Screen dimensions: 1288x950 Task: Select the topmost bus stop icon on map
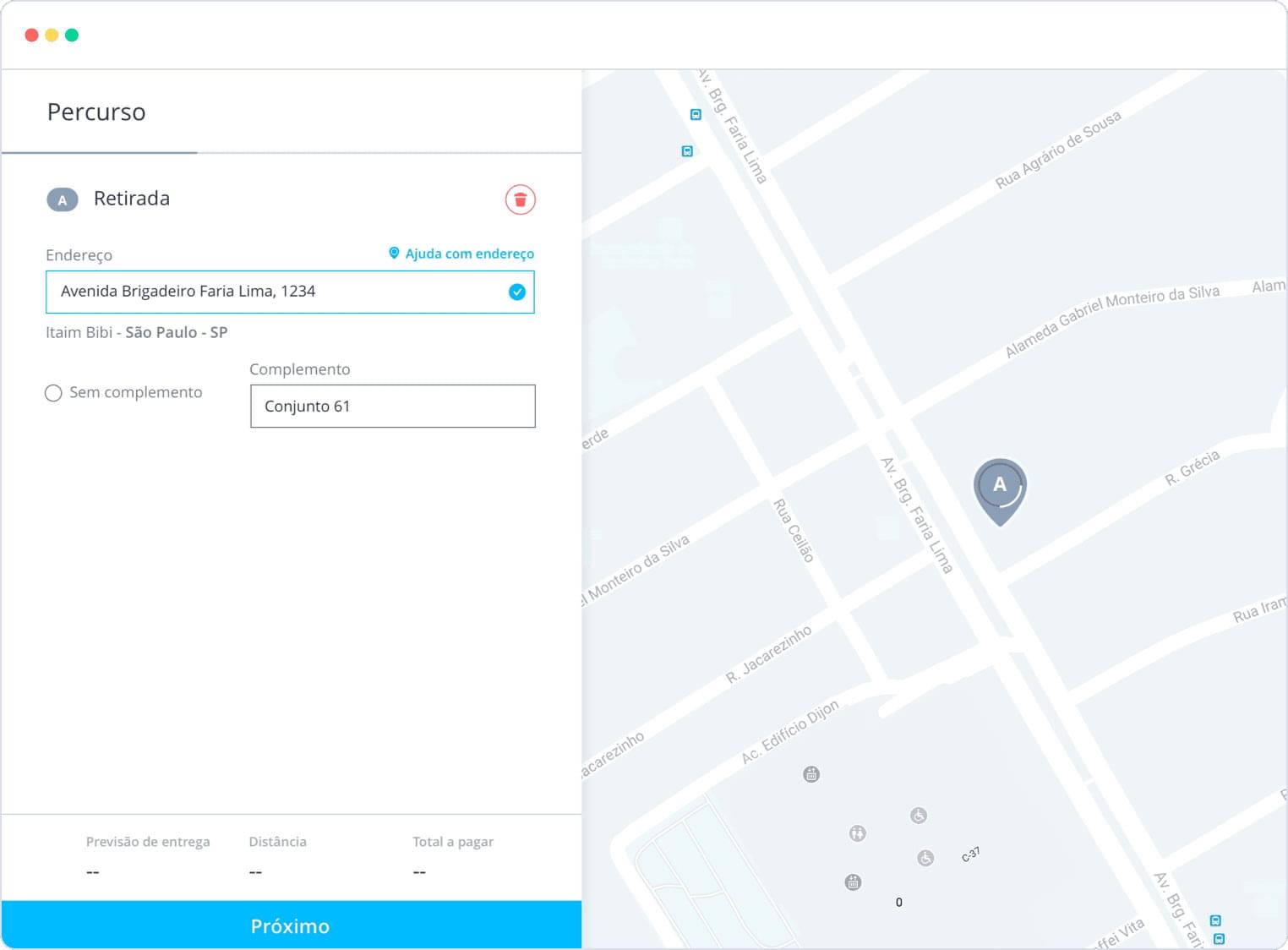pos(696,114)
